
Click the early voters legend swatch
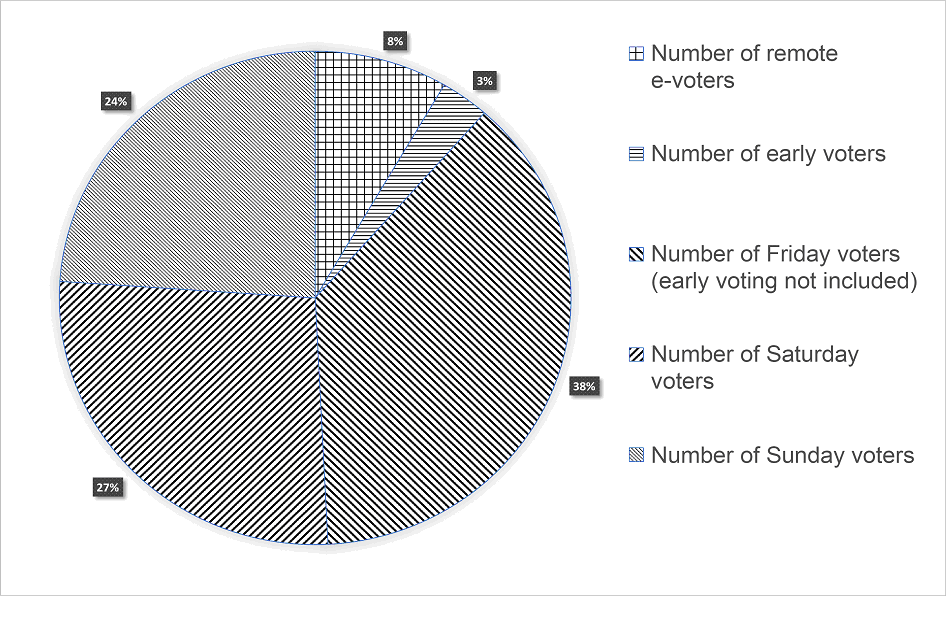pos(637,154)
